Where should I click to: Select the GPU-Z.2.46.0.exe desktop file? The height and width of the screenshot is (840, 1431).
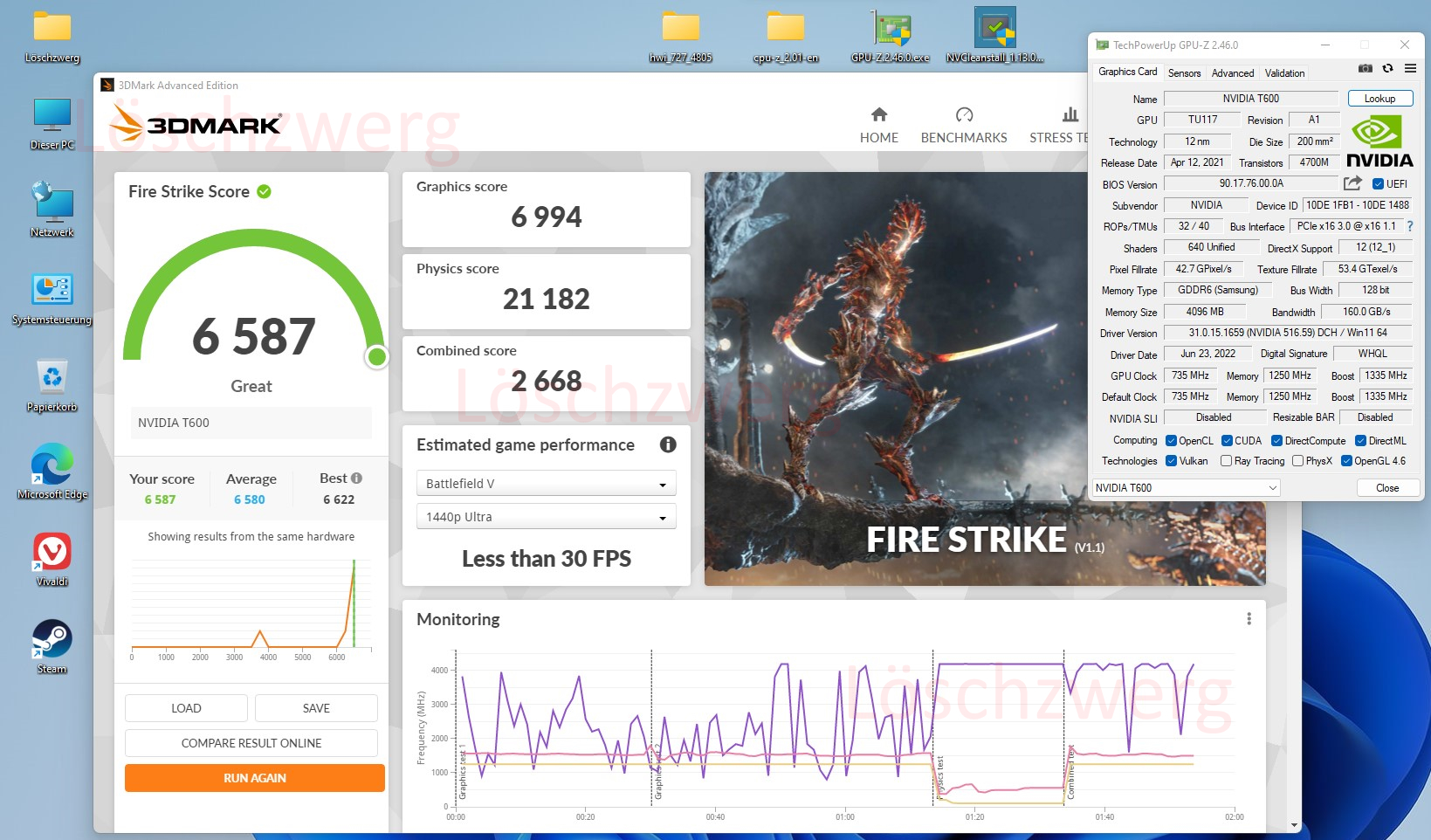pos(891,37)
